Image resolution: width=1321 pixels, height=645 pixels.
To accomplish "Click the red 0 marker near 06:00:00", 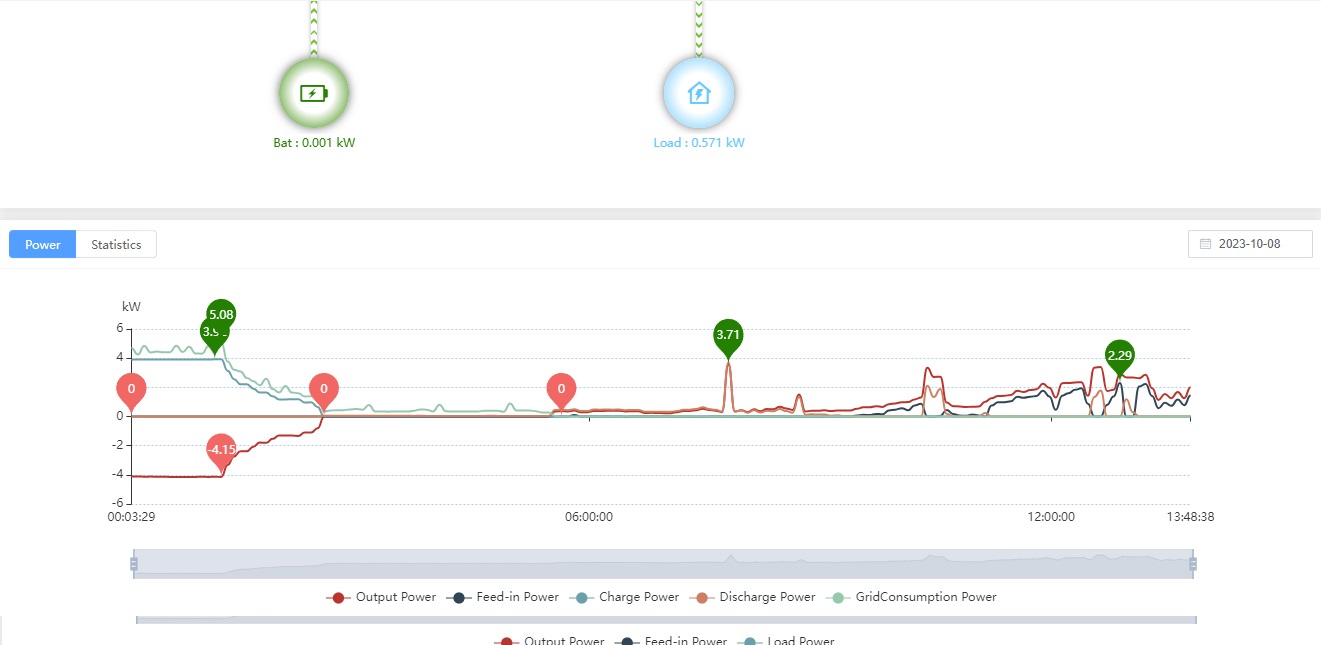I will 561,389.
